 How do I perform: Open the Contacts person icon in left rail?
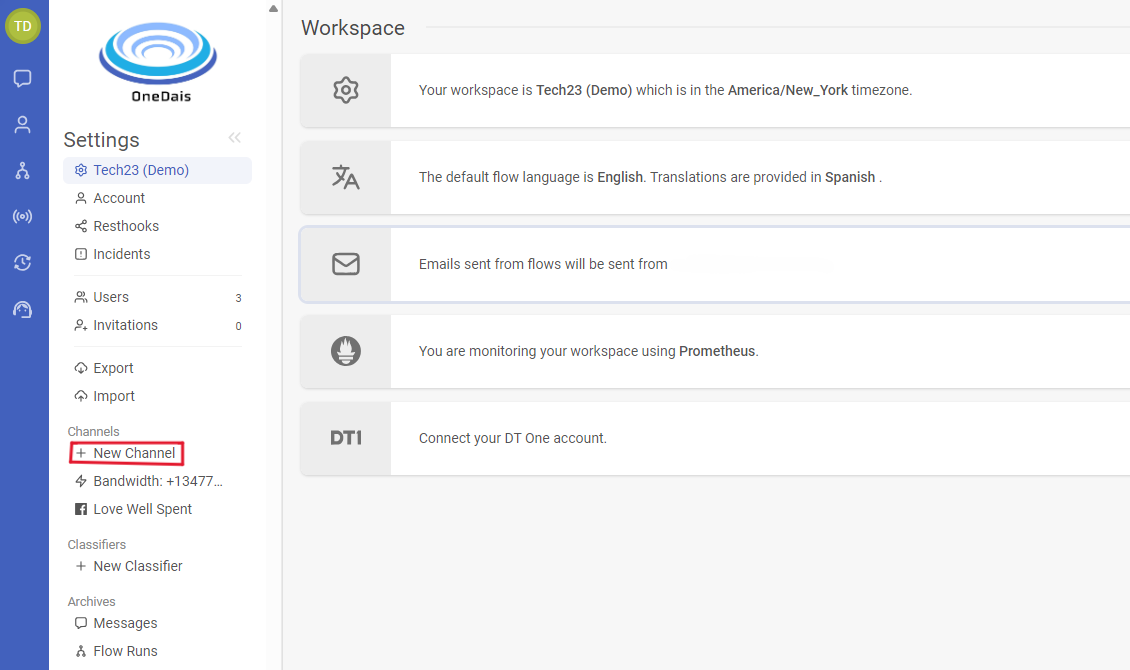(22, 125)
